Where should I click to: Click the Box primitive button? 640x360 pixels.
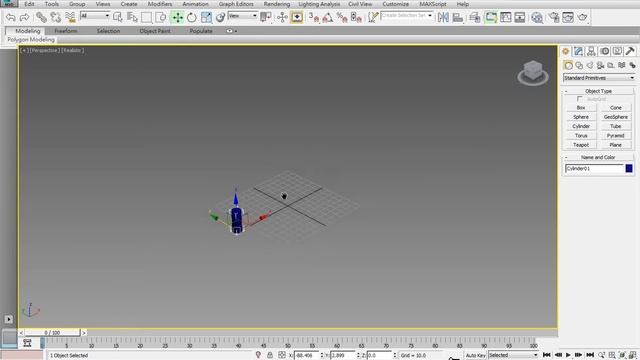point(581,107)
